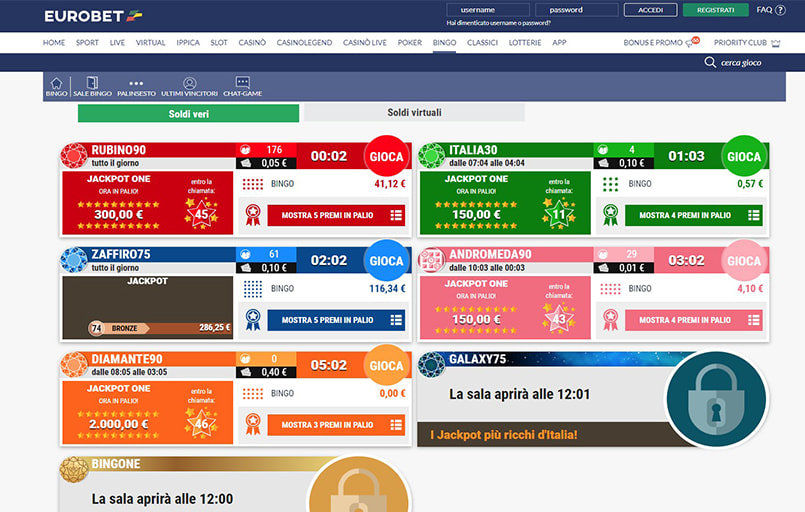Screen dimensions: 805x512
Task: Click the green Registrati button
Action: click(715, 10)
